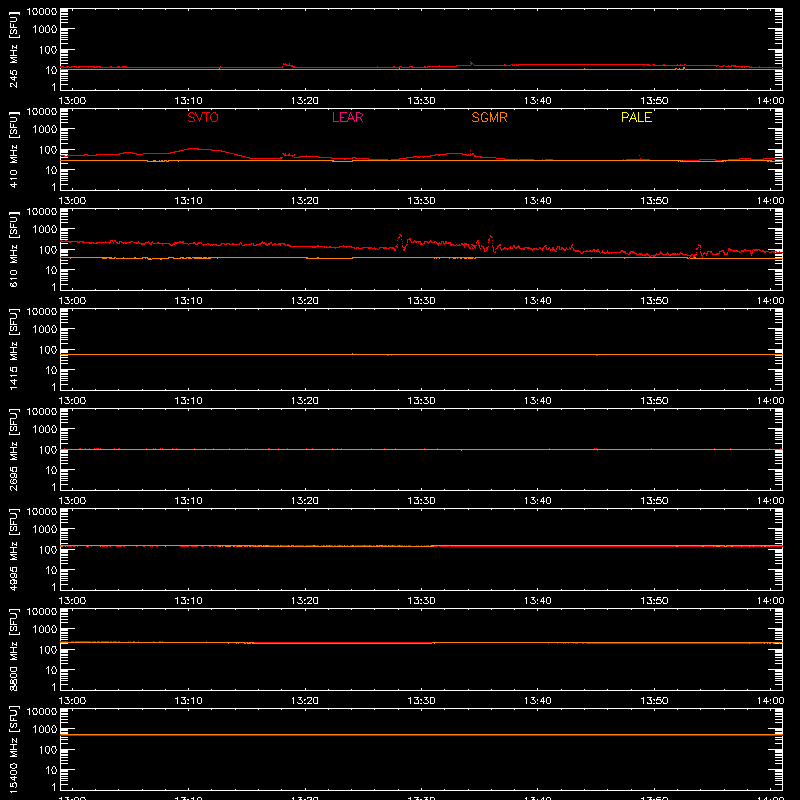Click the 1000 y-axis value on the 410 MHz panel
Viewport: 800px width, 800px height.
44,130
